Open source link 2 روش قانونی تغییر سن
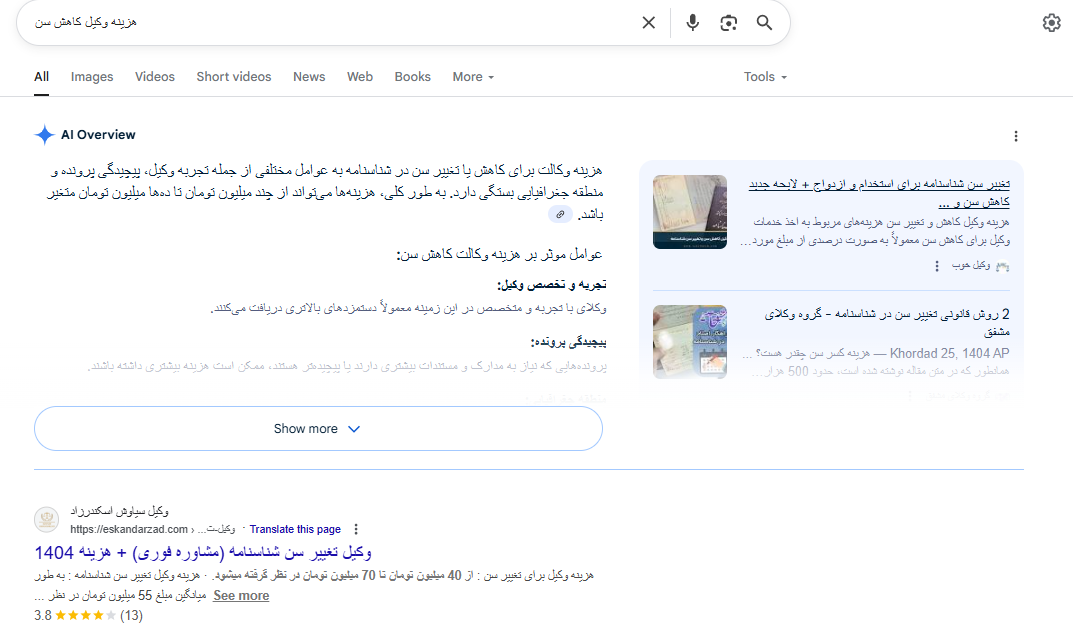The image size is (1073, 634). 887,322
